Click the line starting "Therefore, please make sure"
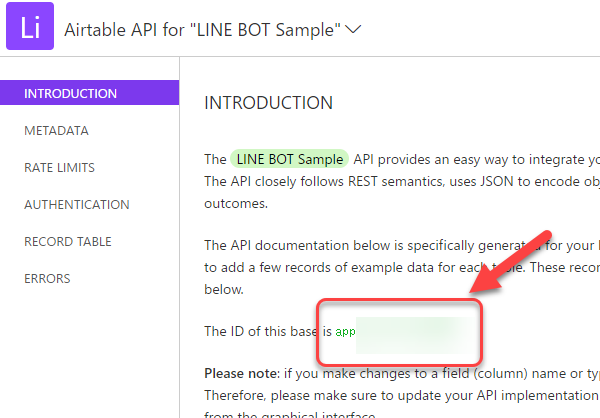Screen dimensions: 600x418 (x=400, y=392)
